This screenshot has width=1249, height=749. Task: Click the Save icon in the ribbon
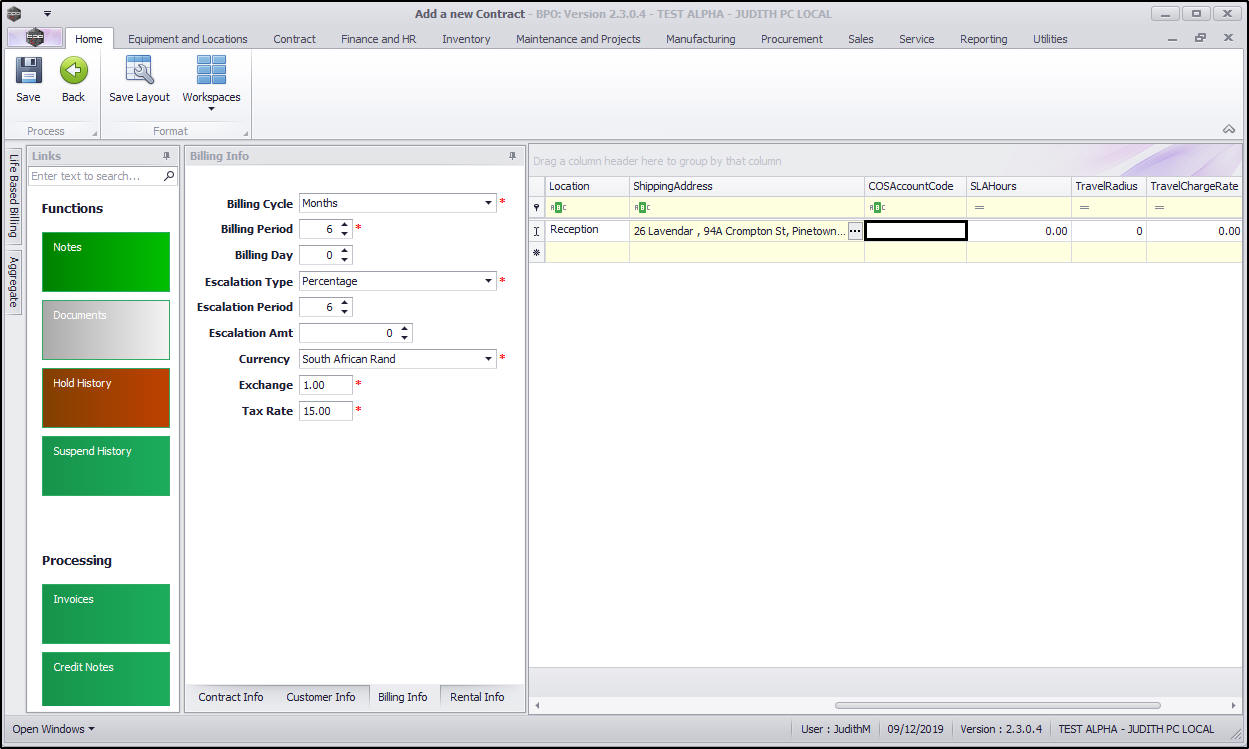tap(28, 71)
